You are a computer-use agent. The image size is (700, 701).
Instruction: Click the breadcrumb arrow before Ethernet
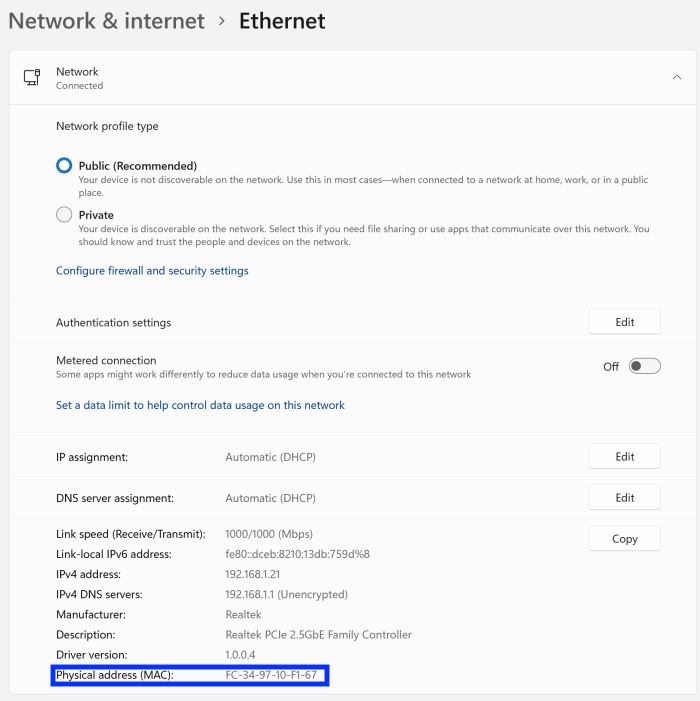tap(221, 20)
